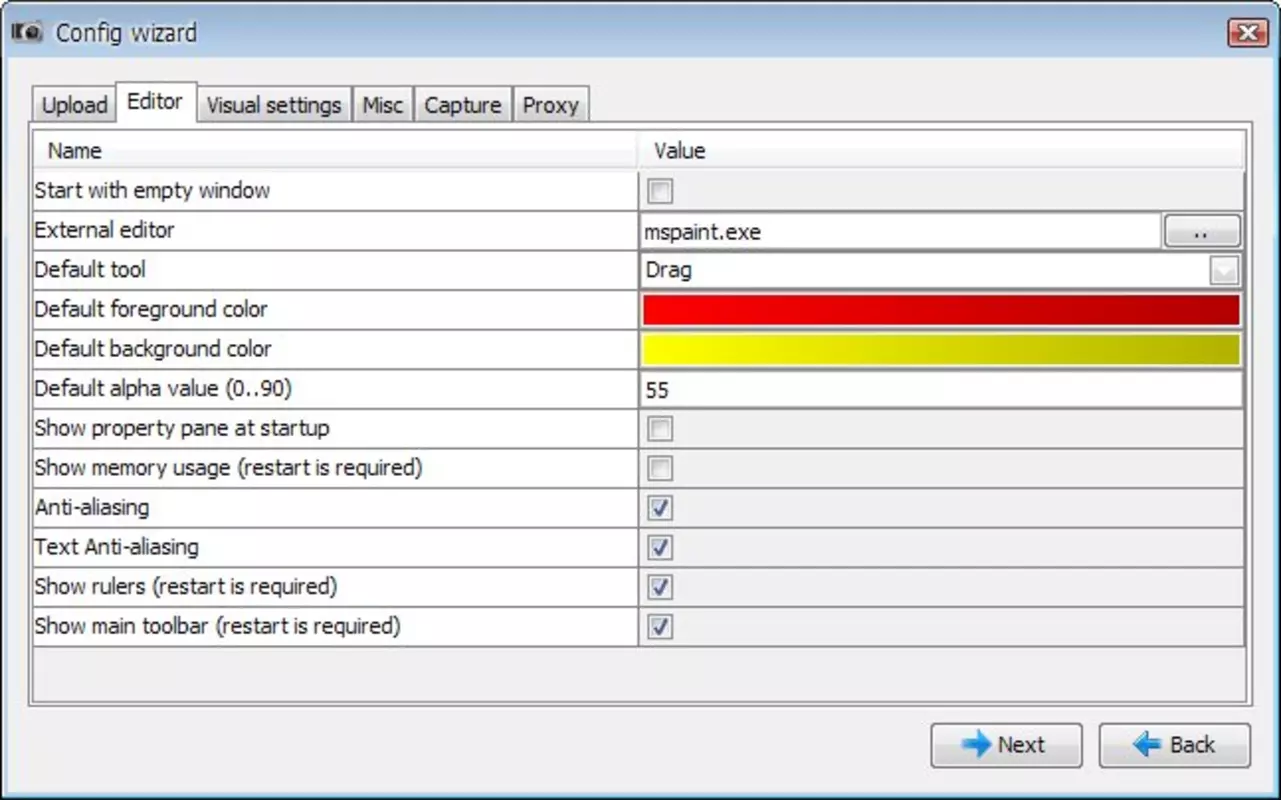
Task: Pick the red default foreground color
Action: [941, 310]
